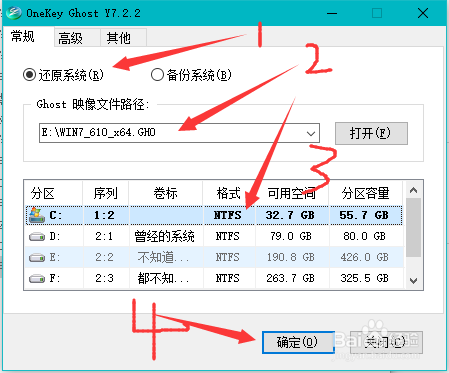
Task: Click the 确定(O) button
Action: pos(298,342)
